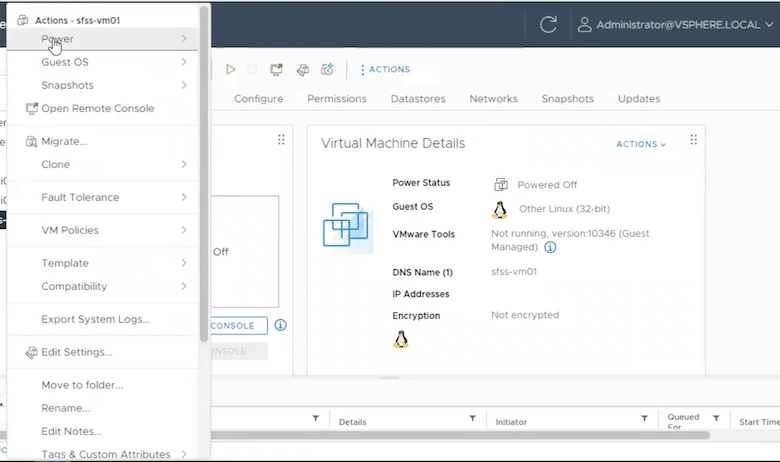Click the Initiator column header

click(511, 422)
